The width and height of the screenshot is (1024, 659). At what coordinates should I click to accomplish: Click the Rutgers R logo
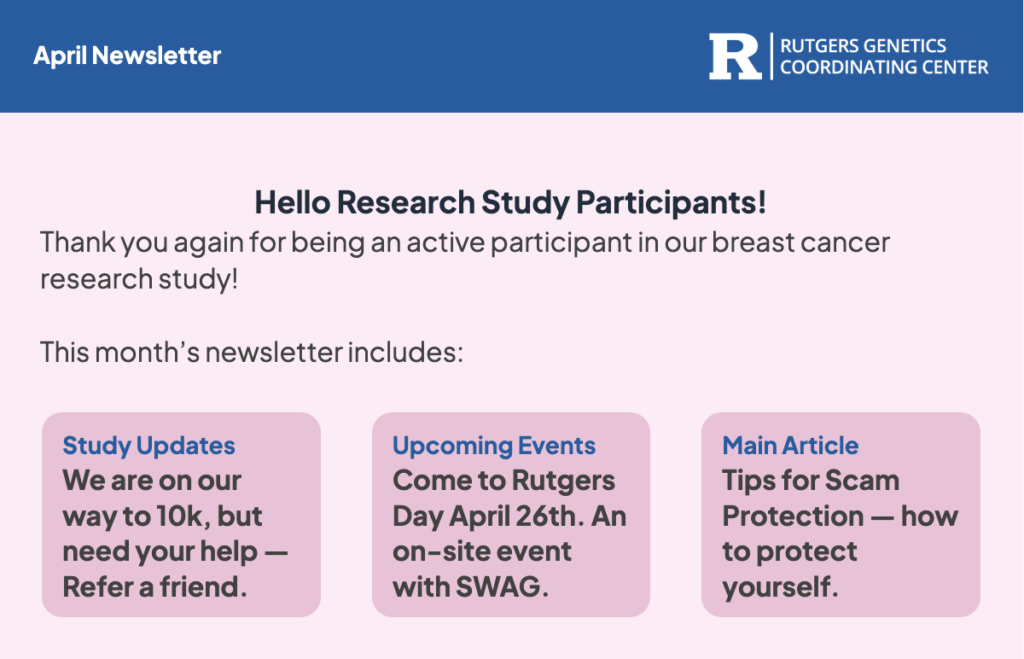tap(735, 57)
